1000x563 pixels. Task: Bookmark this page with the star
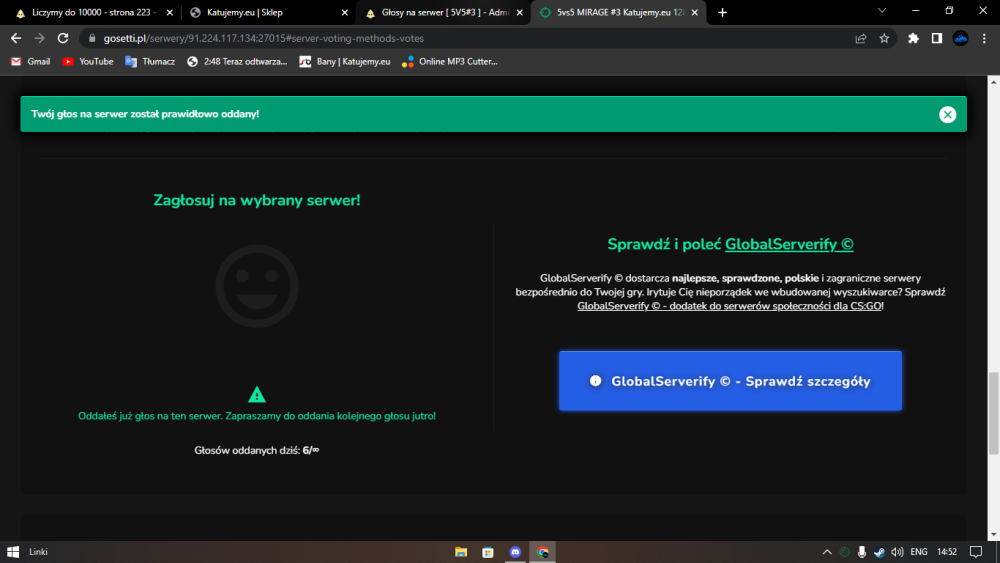884,38
